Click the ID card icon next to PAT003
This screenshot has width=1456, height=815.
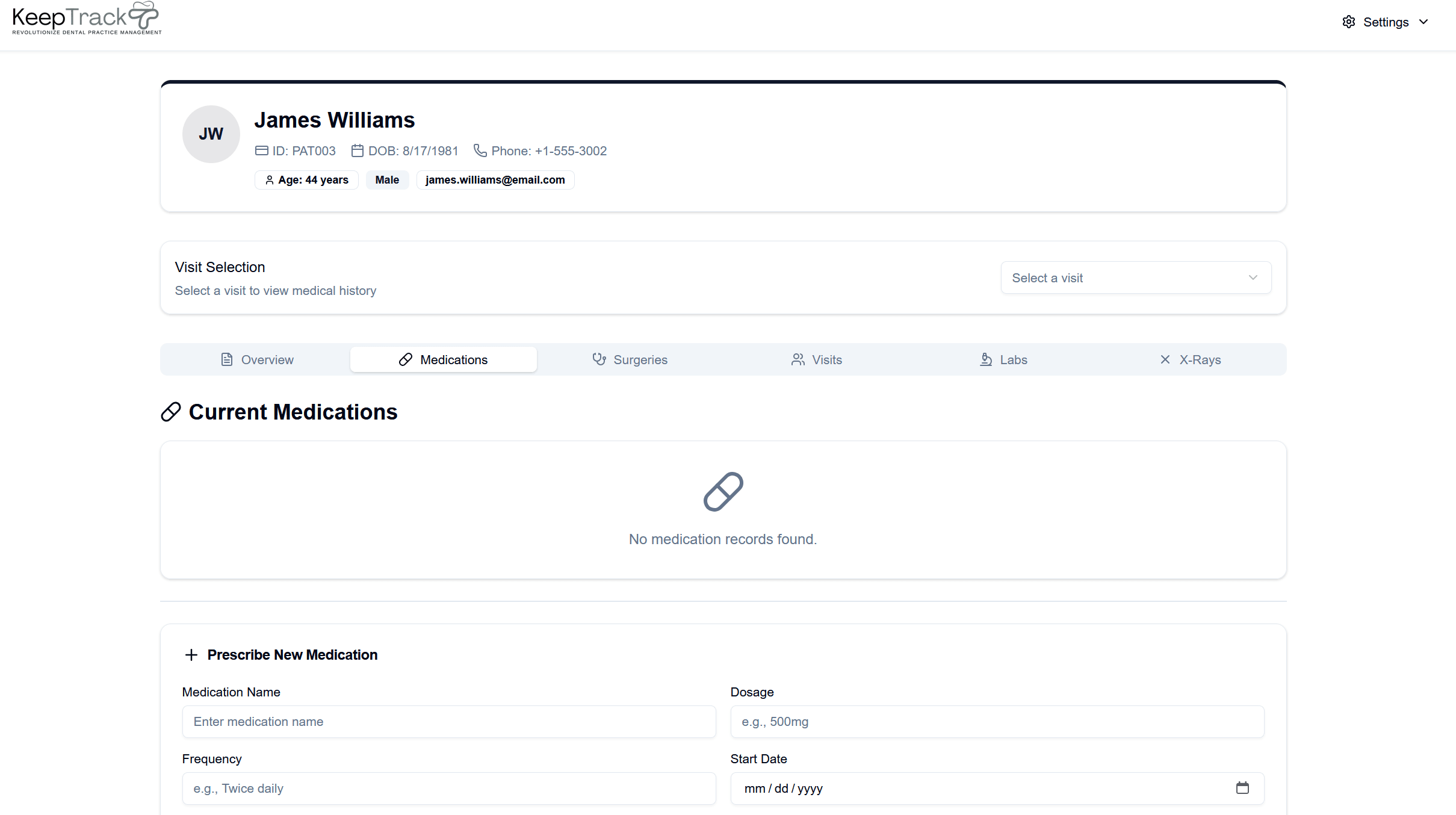click(x=261, y=150)
